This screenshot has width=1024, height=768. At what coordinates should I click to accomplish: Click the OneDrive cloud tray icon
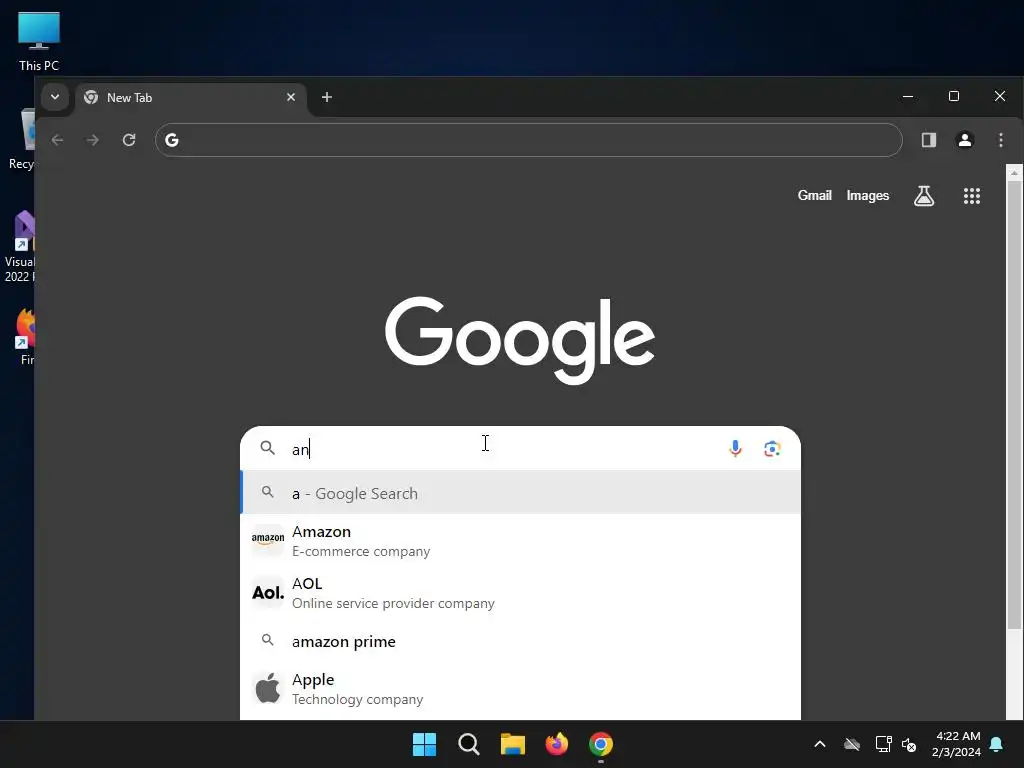[852, 744]
